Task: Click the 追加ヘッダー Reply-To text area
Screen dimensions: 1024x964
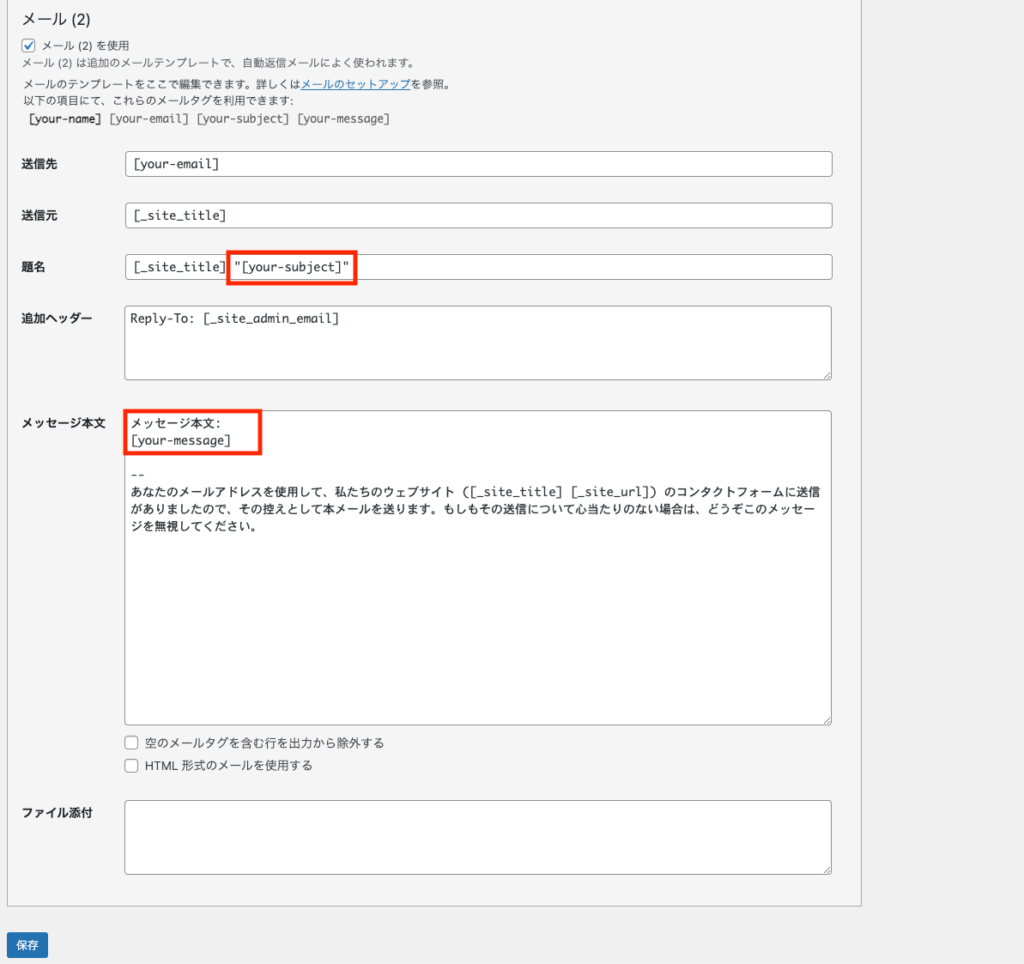Action: point(478,343)
